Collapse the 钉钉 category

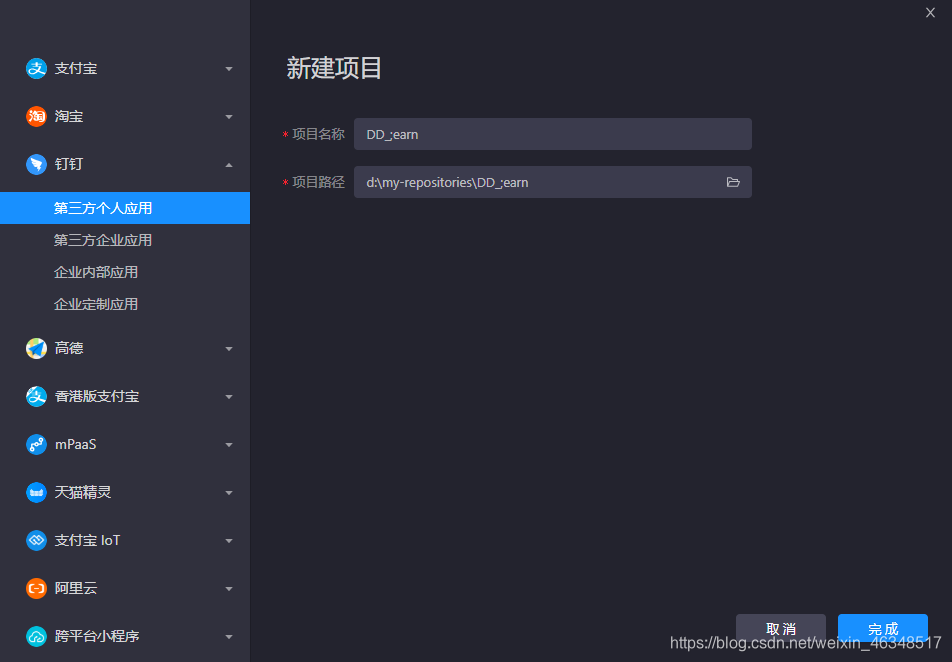229,164
